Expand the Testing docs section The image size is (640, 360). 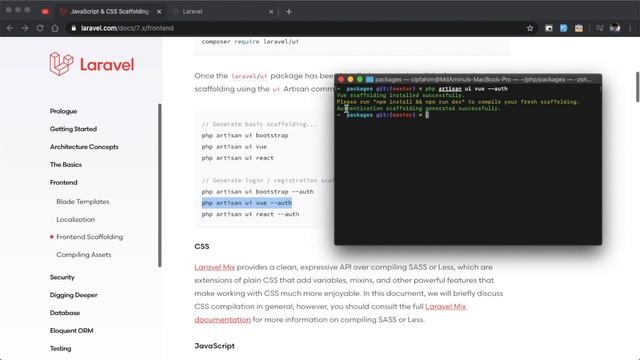tap(60, 349)
